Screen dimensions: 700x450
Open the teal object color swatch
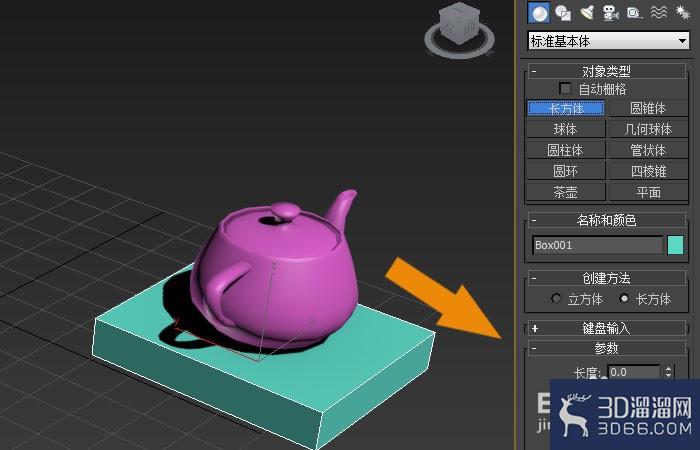tap(675, 245)
